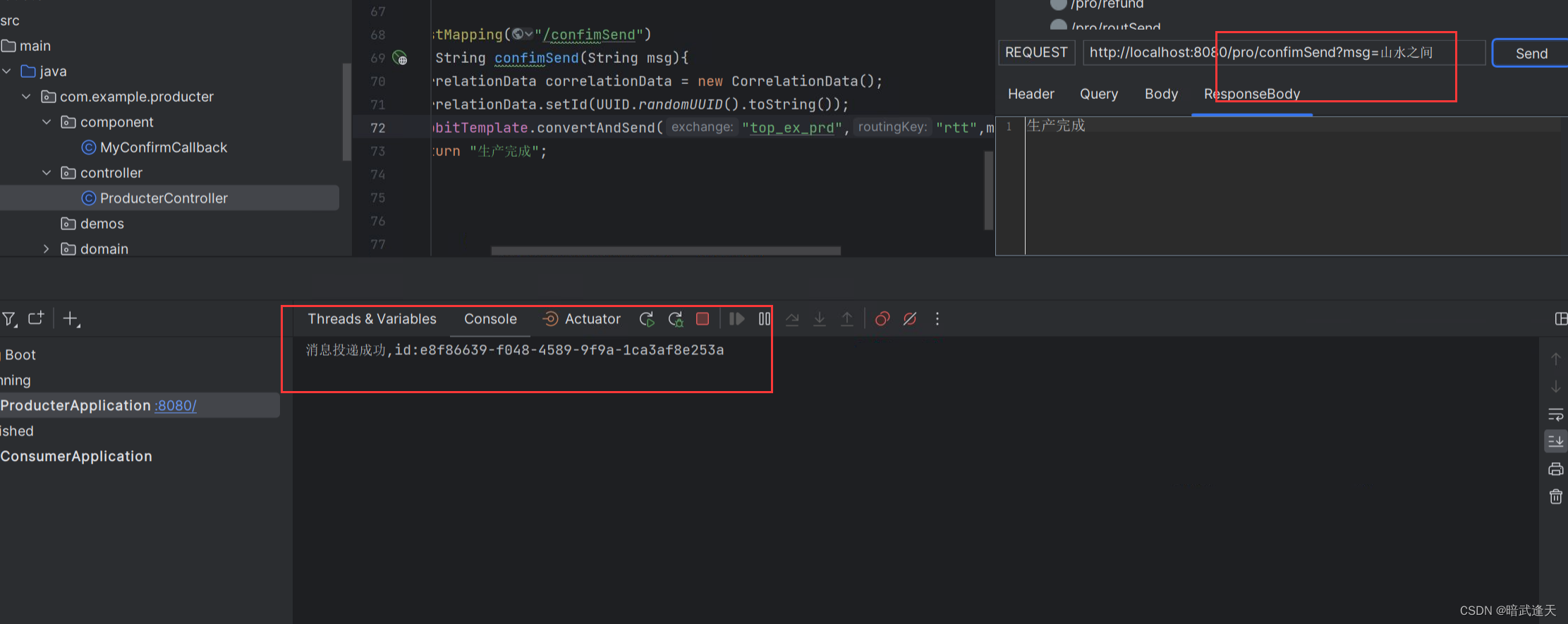
Task: Click the Rerun application icon
Action: point(647,319)
